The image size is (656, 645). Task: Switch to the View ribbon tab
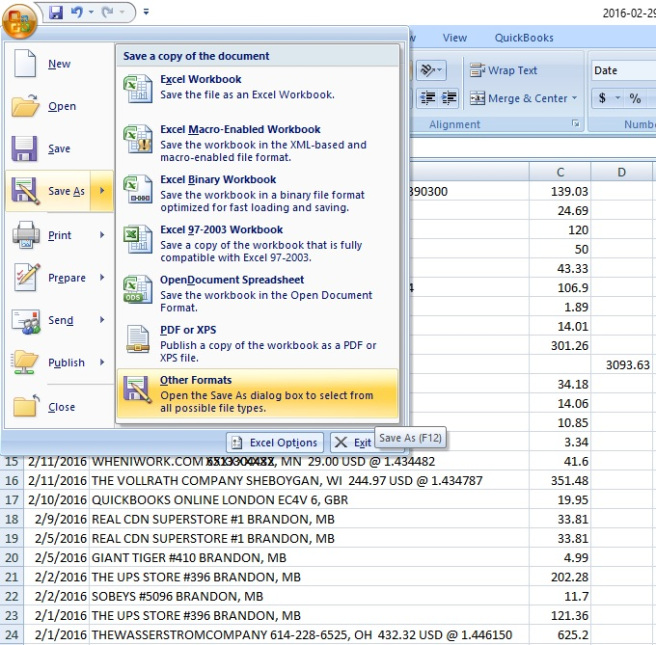[455, 38]
